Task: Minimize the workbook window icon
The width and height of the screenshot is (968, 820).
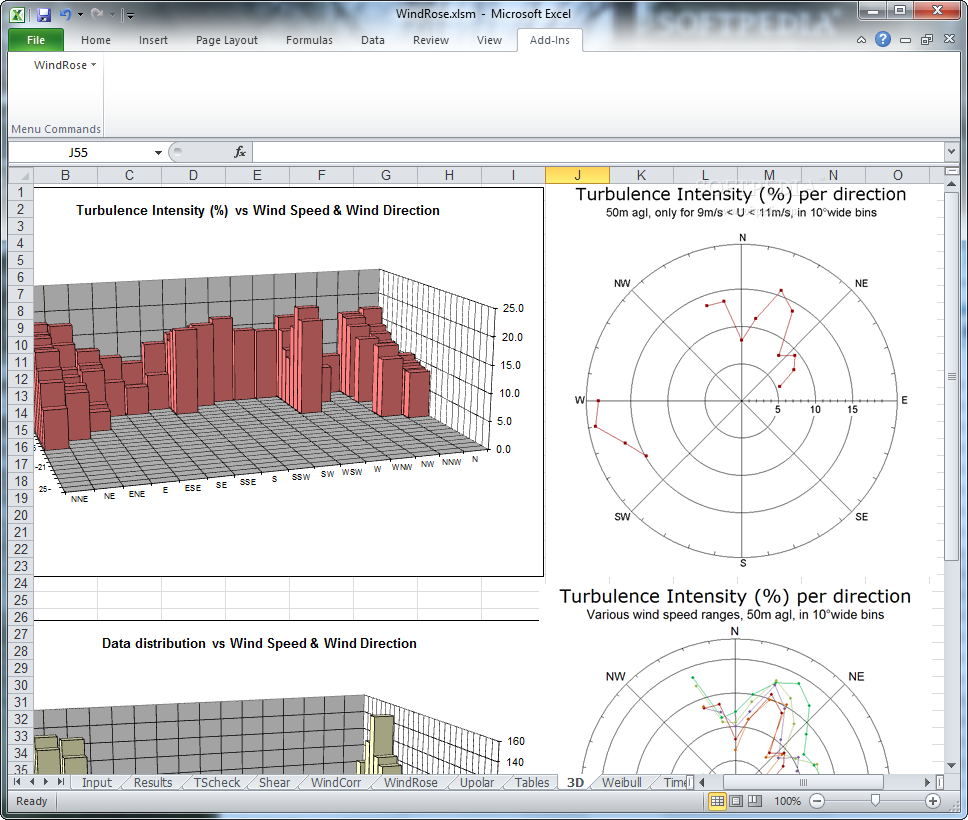Action: pos(905,40)
